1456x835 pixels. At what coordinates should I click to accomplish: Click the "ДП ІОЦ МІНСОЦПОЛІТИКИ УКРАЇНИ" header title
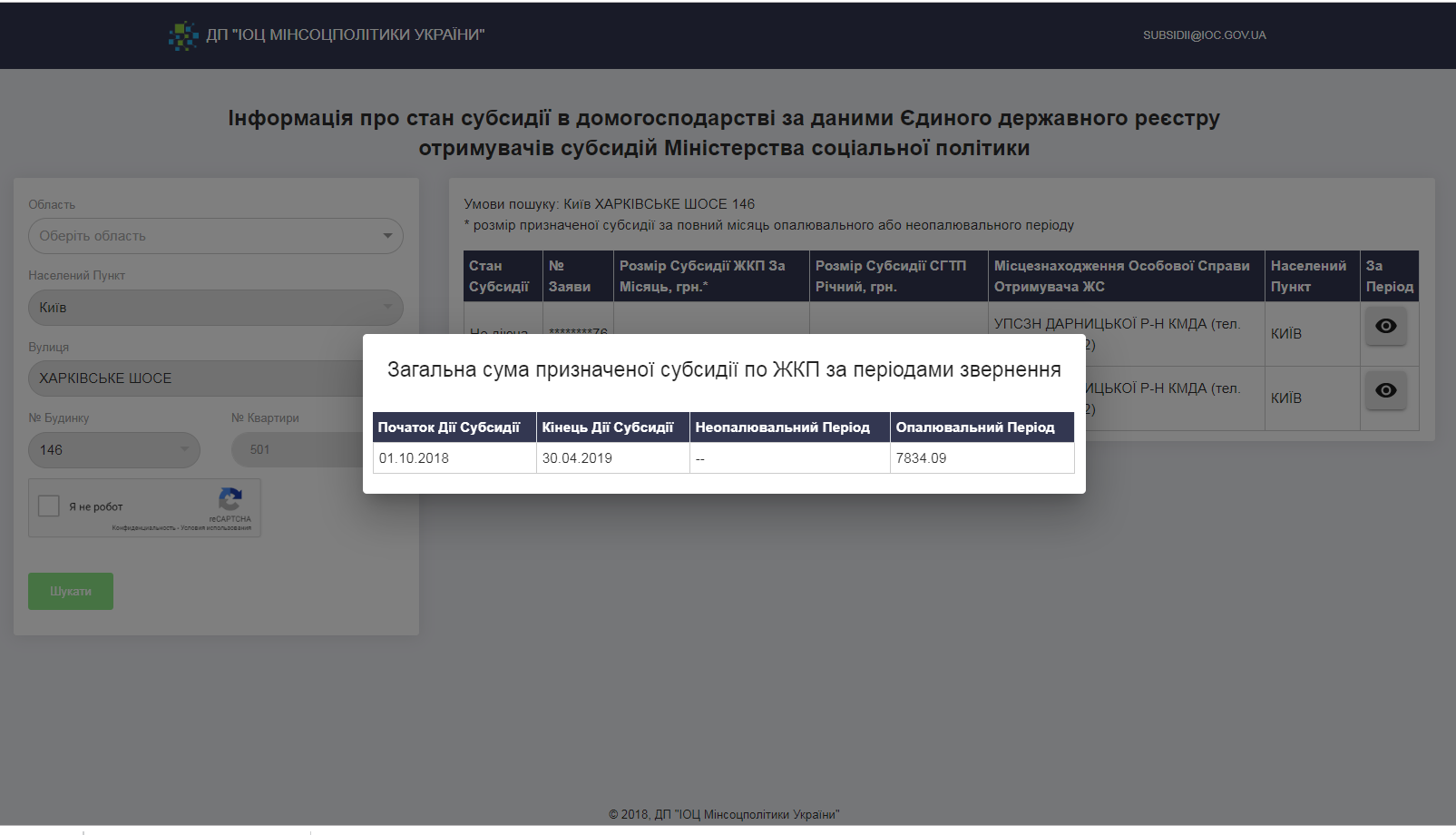(345, 35)
